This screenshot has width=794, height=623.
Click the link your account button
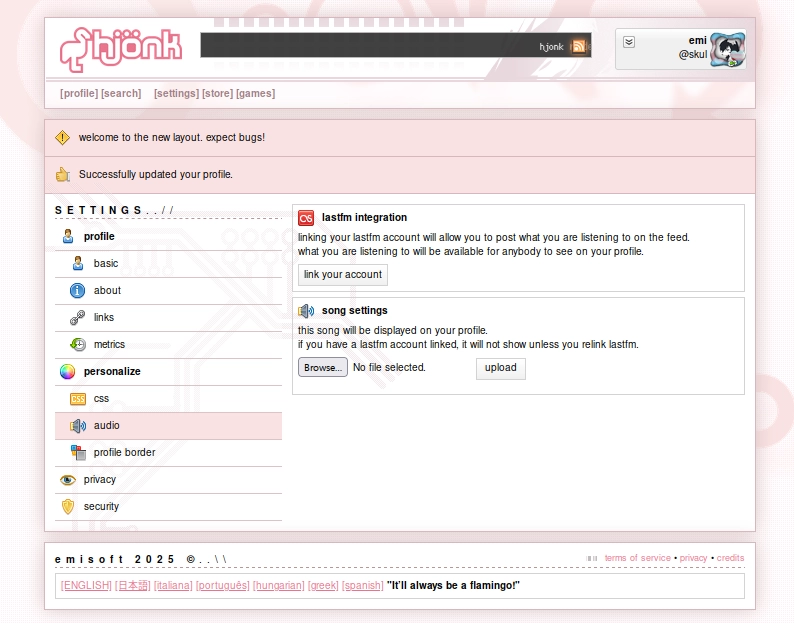343,275
